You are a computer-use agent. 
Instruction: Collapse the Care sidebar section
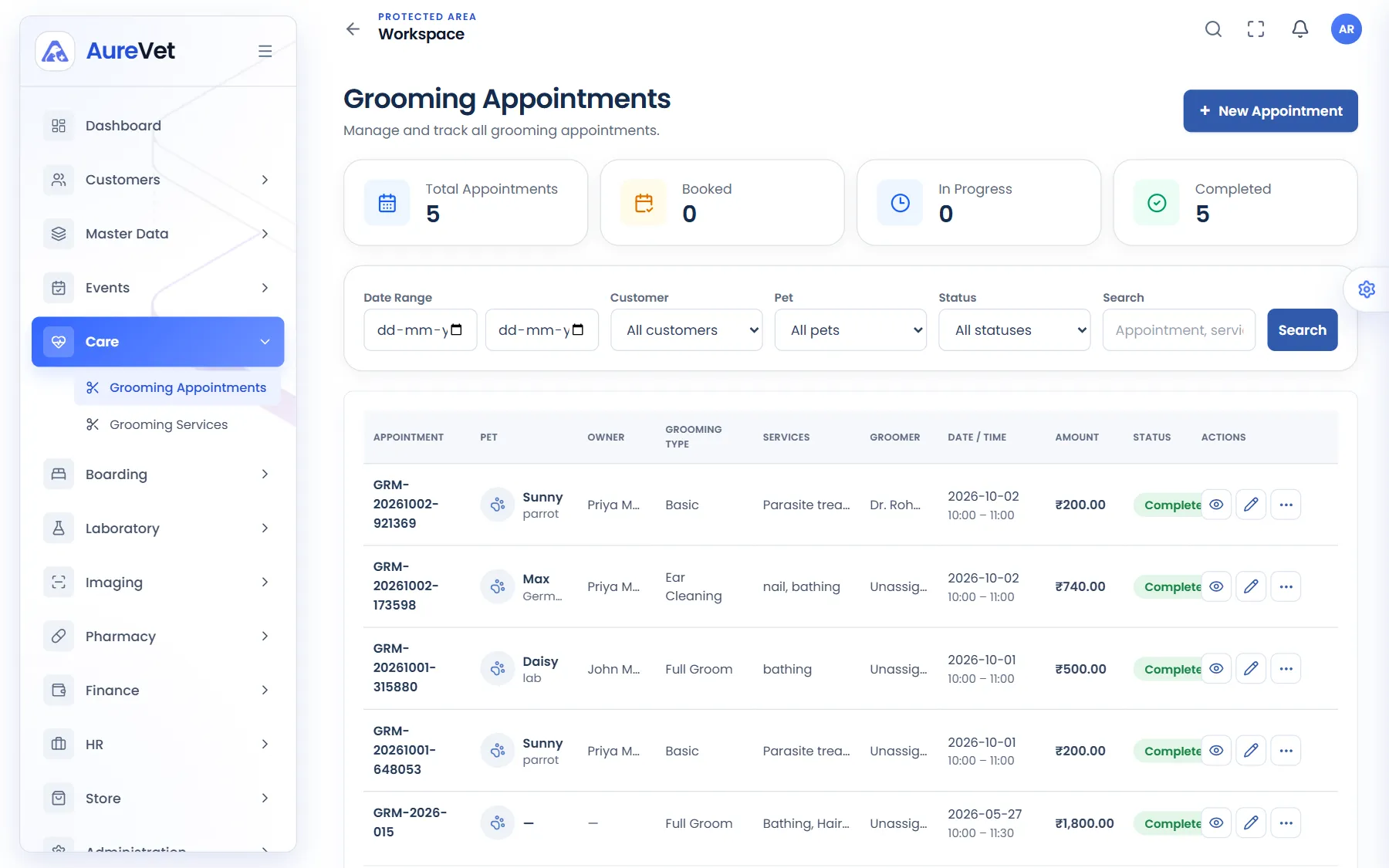(x=157, y=342)
